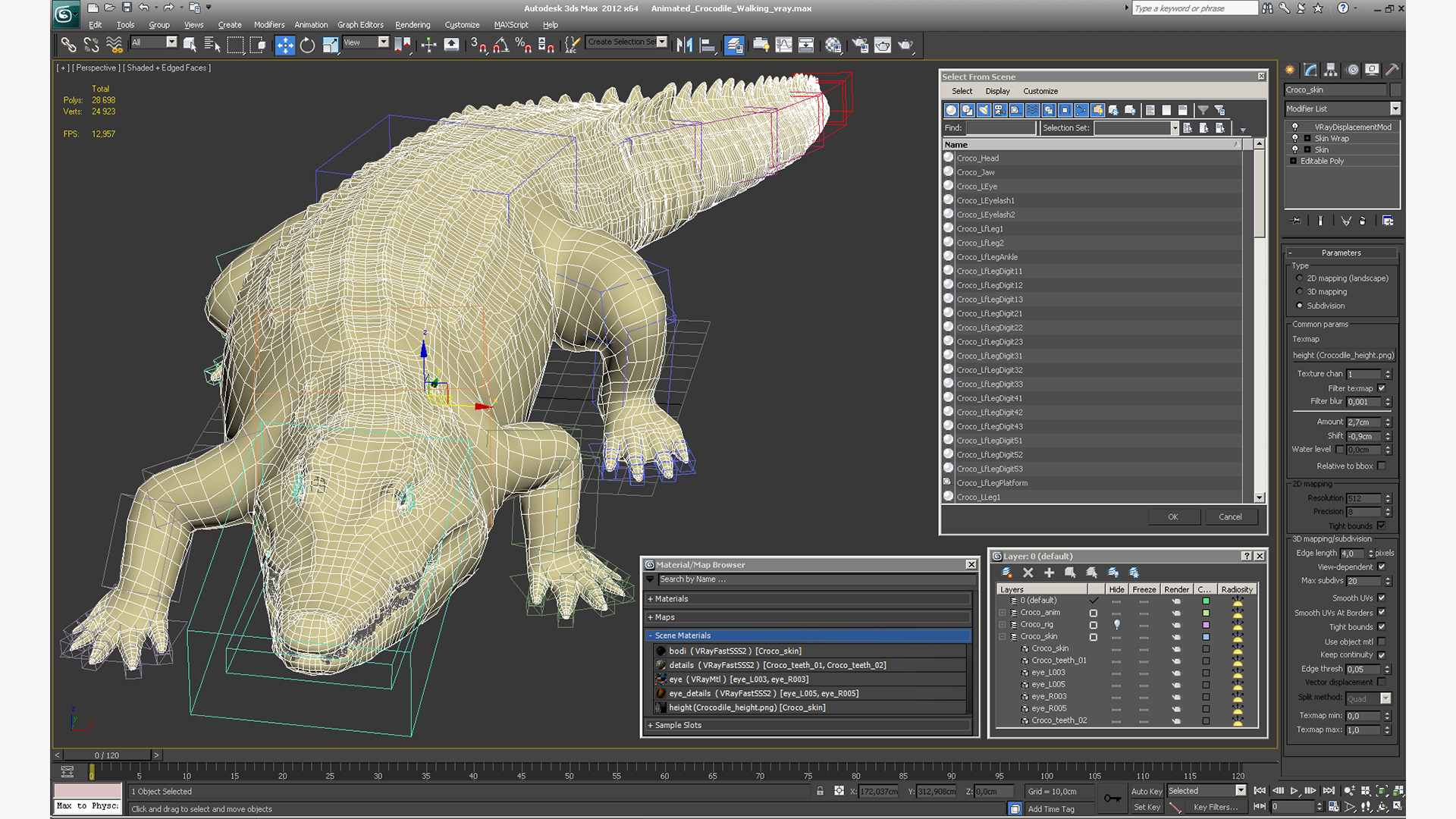The height and width of the screenshot is (819, 1456).
Task: Click Pin Stack icon under modifier stack
Action: [x=1296, y=221]
